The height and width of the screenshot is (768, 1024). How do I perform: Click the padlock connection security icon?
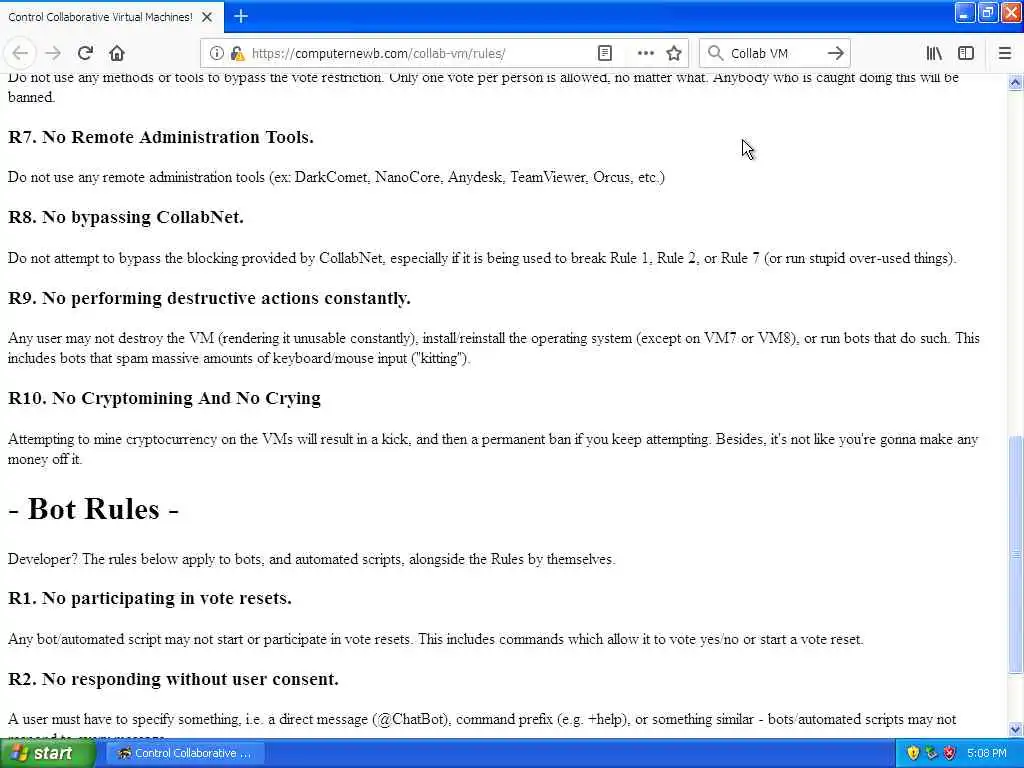pos(237,54)
